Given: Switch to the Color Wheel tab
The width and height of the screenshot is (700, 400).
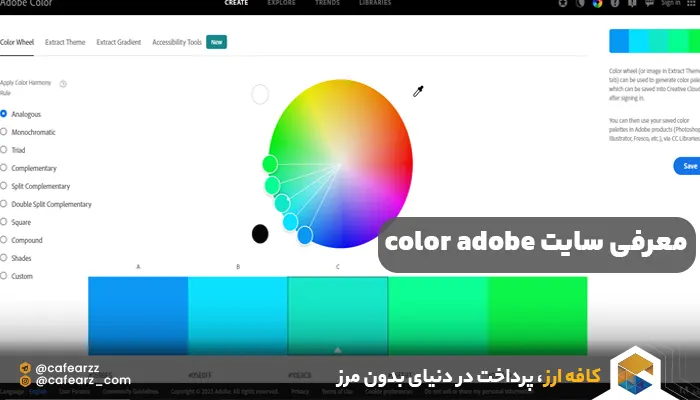Looking at the screenshot, I should (17, 42).
